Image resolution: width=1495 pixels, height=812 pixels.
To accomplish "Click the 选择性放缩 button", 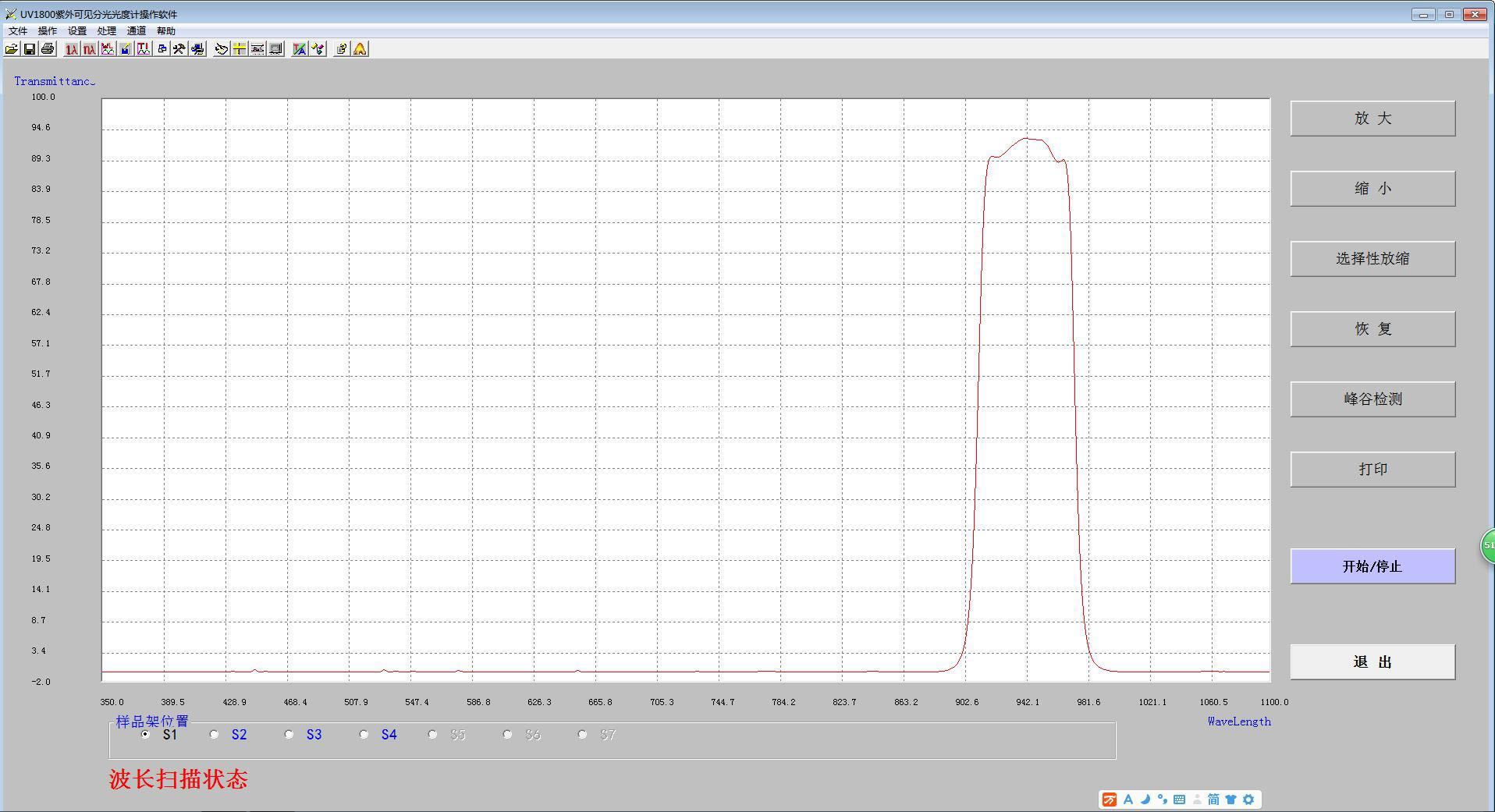I will 1372,259.
